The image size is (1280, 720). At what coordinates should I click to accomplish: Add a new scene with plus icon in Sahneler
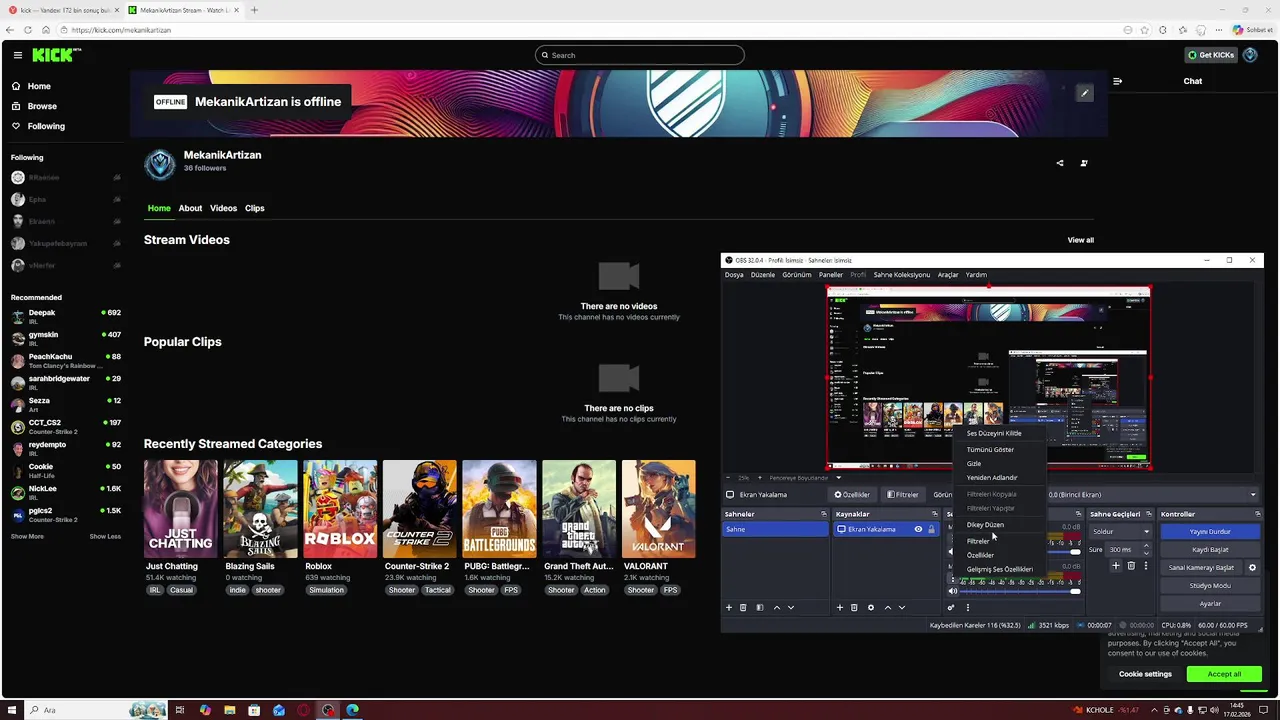pos(729,607)
